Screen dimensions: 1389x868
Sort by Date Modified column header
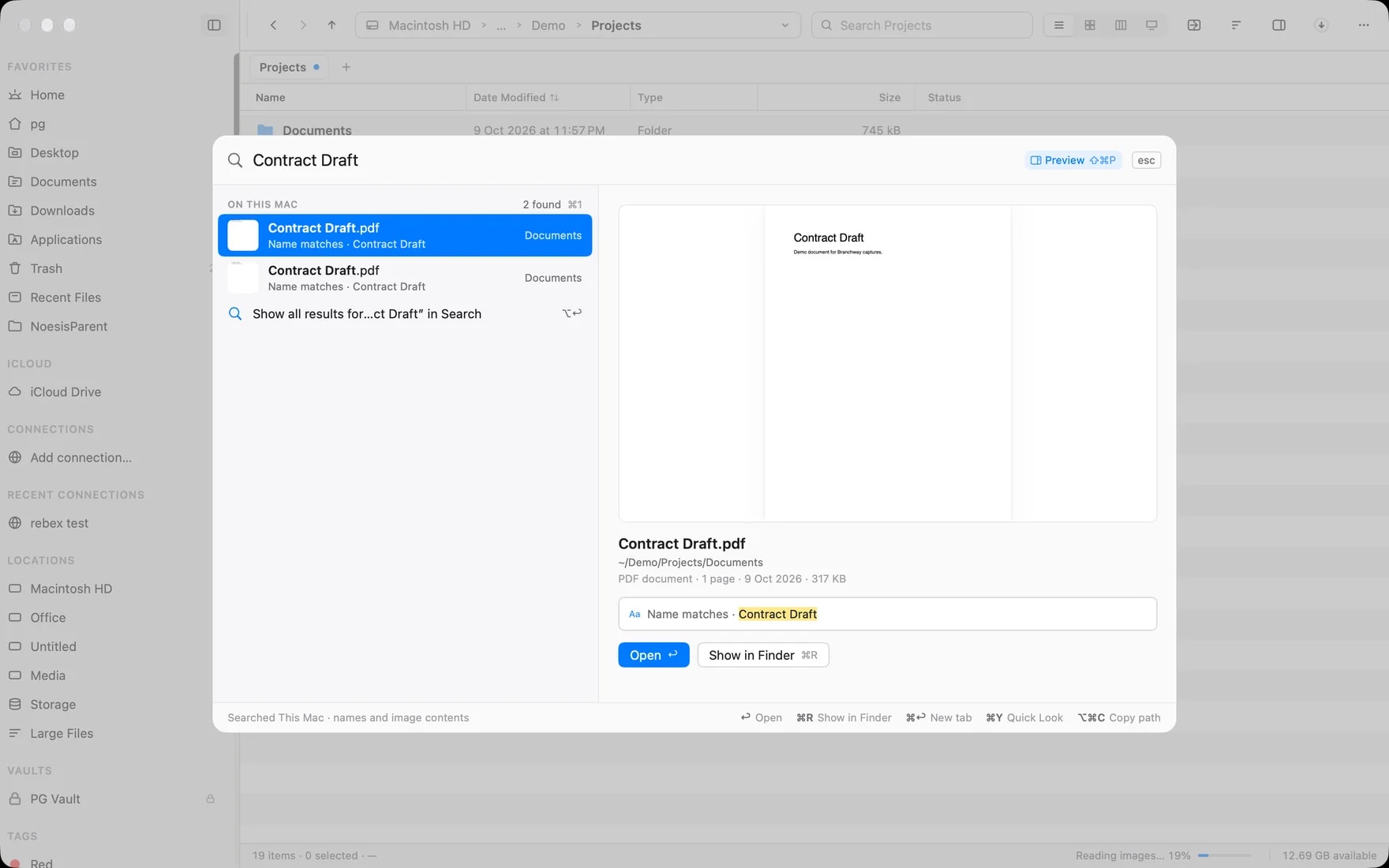click(516, 98)
